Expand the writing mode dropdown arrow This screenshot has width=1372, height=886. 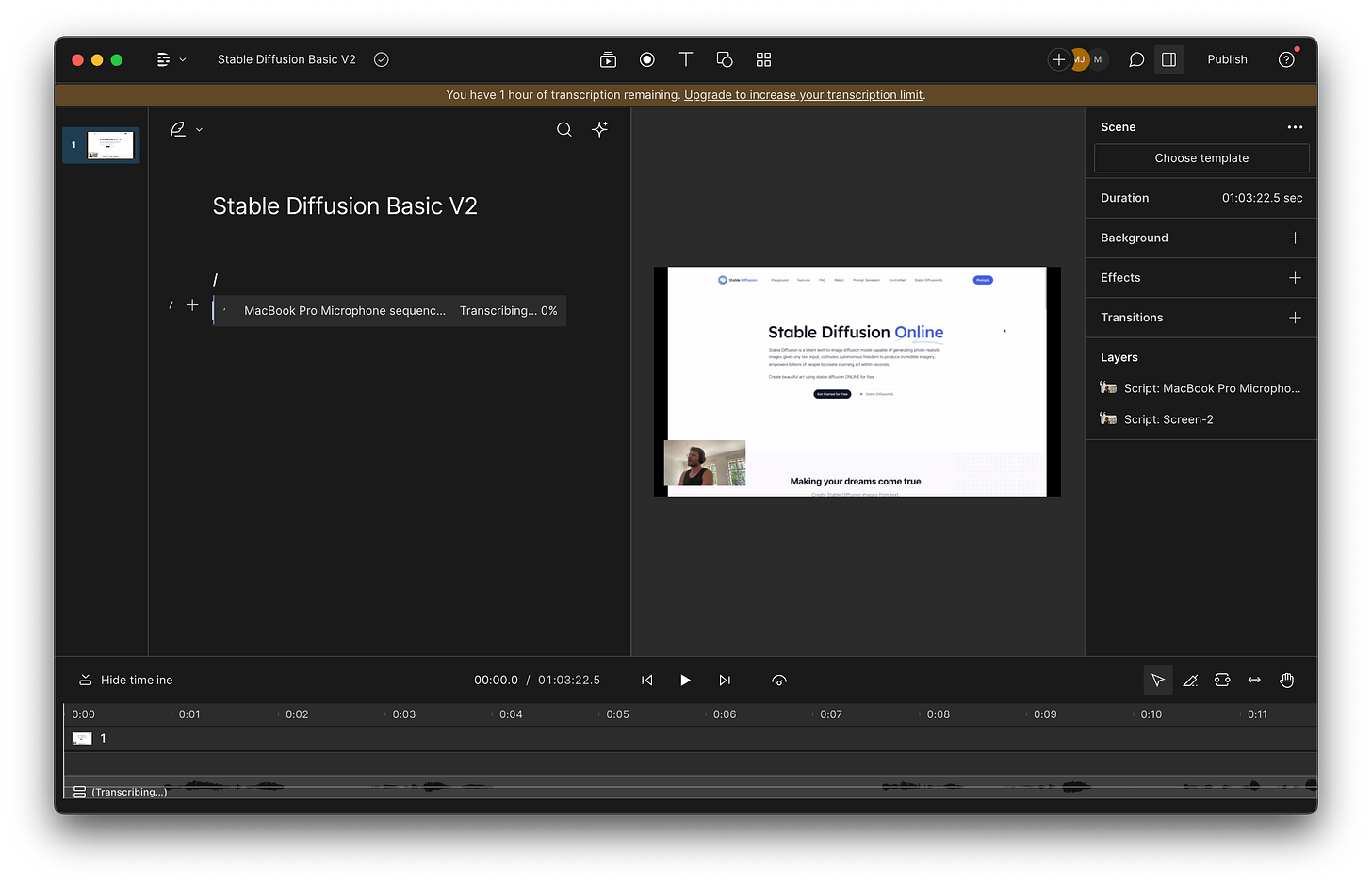[199, 130]
